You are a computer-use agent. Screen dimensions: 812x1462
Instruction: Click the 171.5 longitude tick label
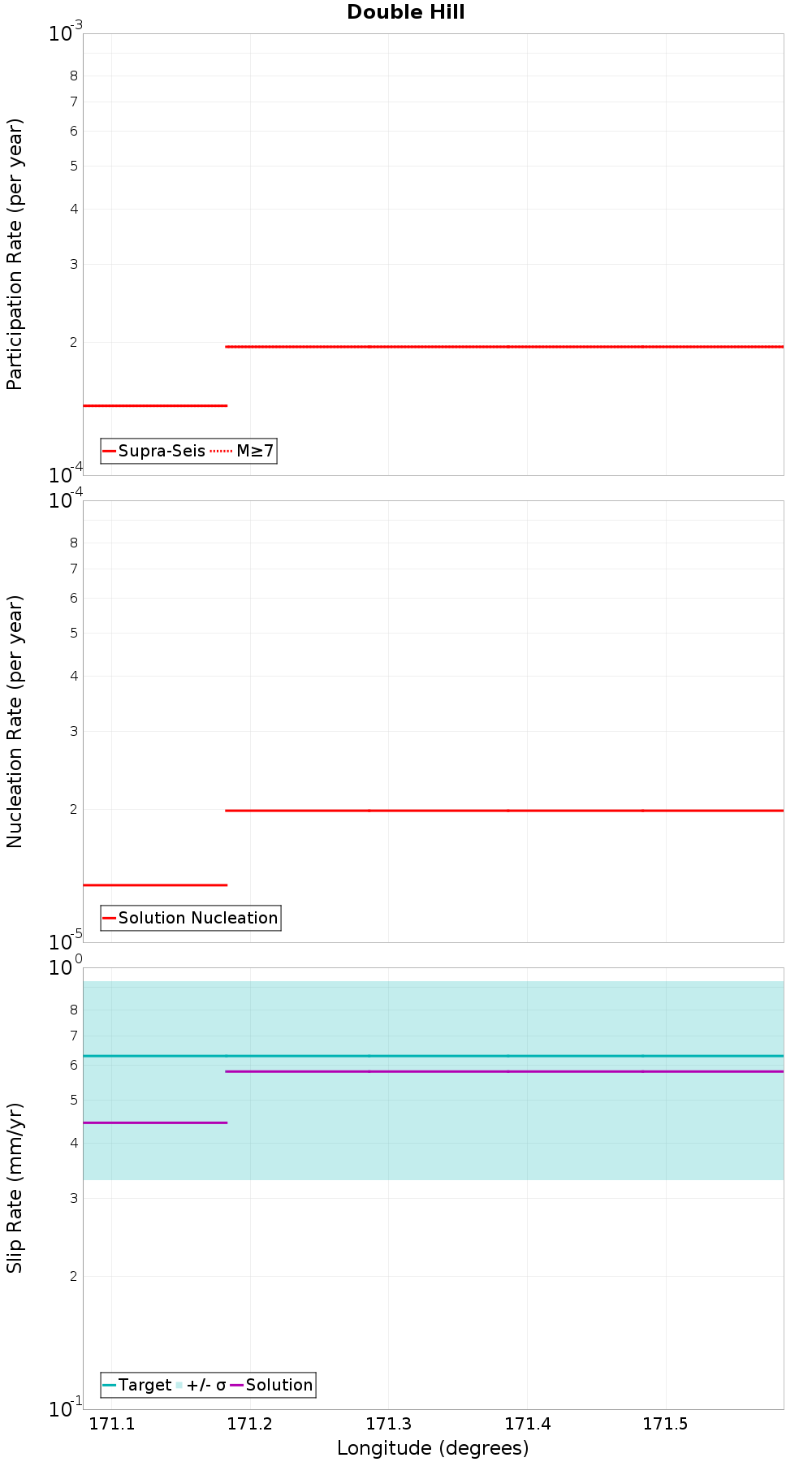666,1424
